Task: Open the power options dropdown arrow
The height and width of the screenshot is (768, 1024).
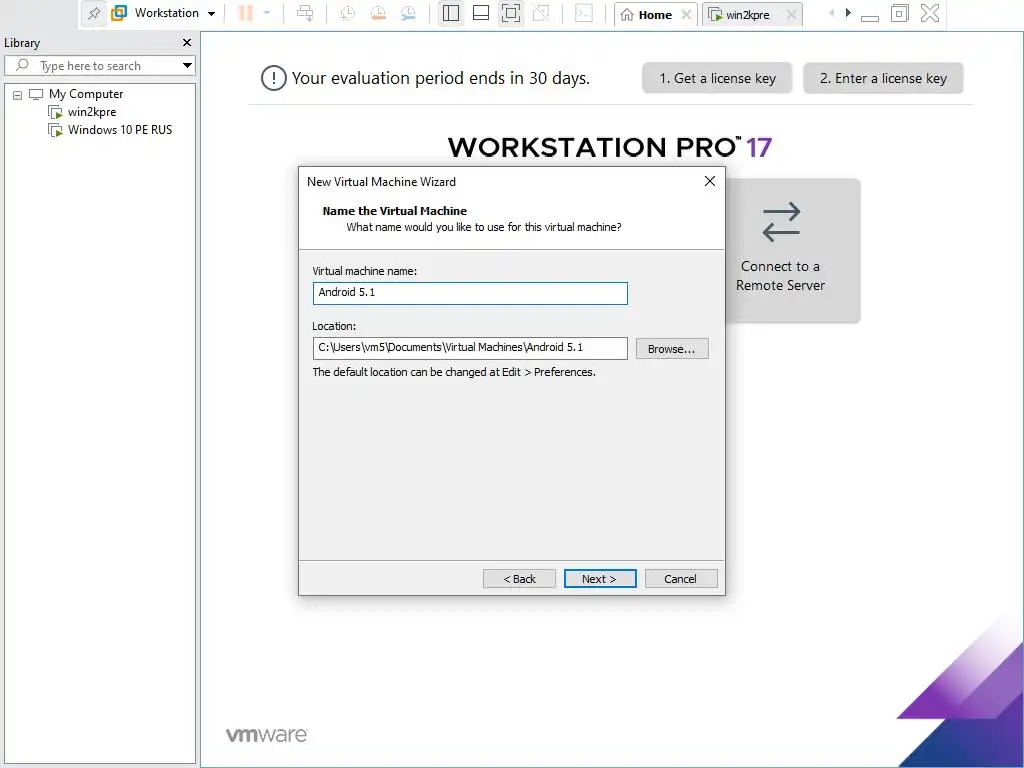Action: tap(266, 12)
